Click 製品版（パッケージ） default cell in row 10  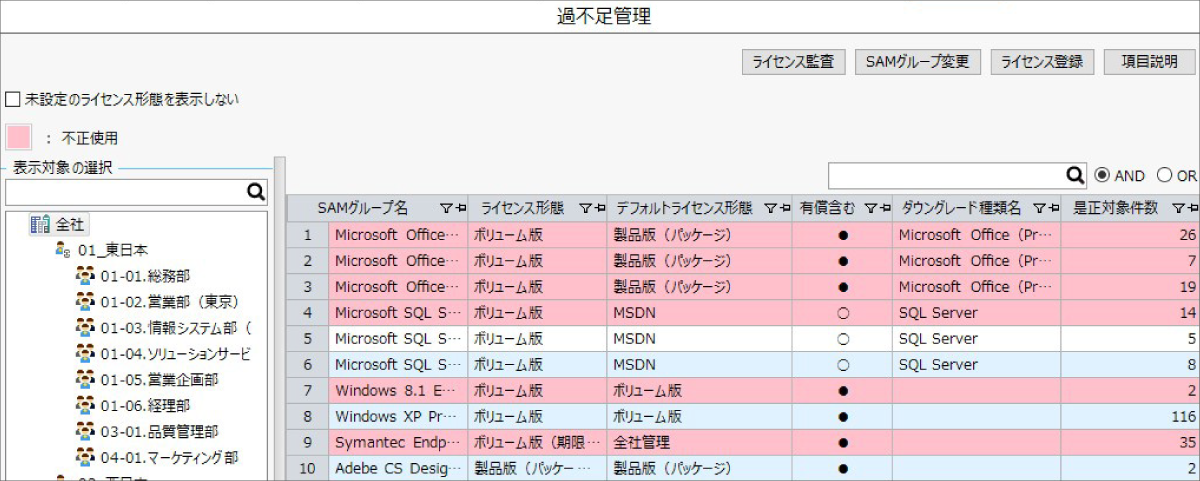coord(699,468)
